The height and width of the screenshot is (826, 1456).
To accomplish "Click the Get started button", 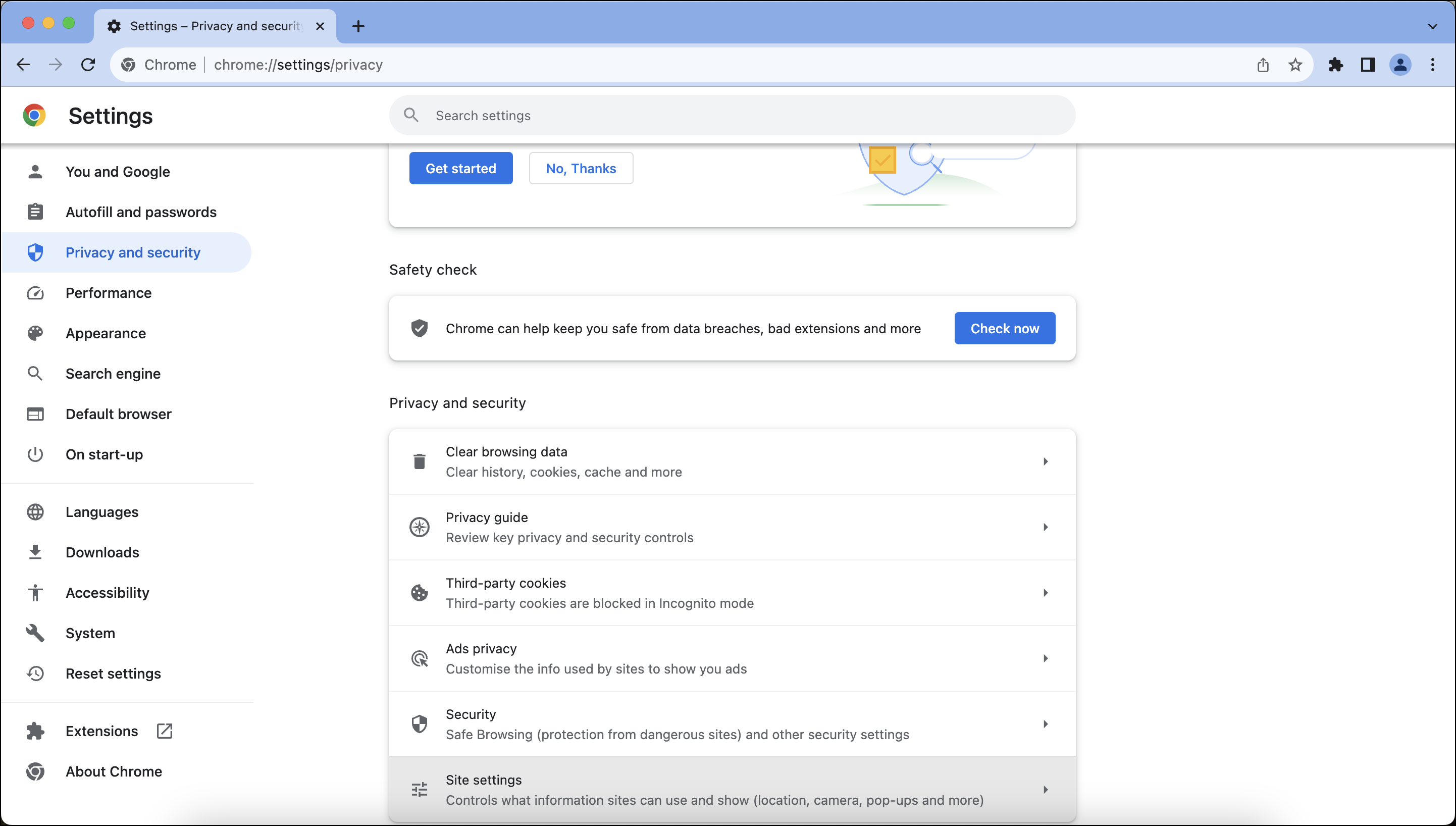I will [460, 168].
